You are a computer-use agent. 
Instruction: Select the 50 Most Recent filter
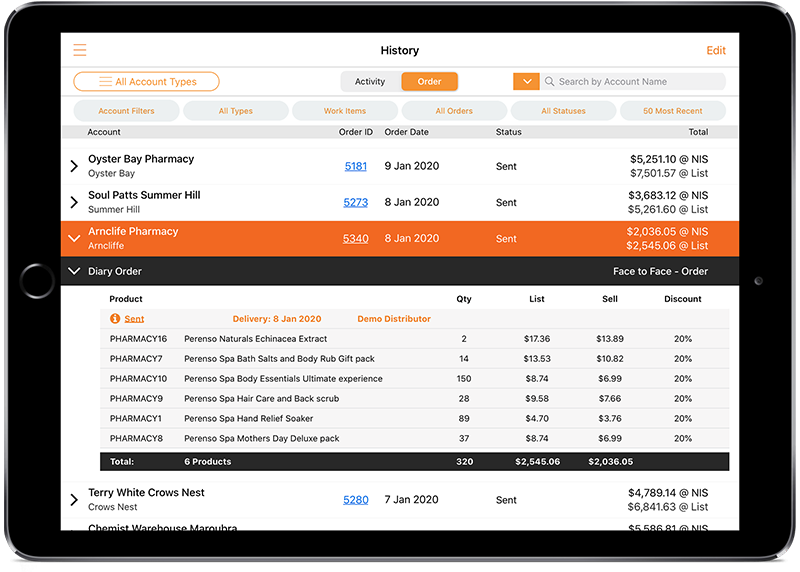tap(672, 111)
